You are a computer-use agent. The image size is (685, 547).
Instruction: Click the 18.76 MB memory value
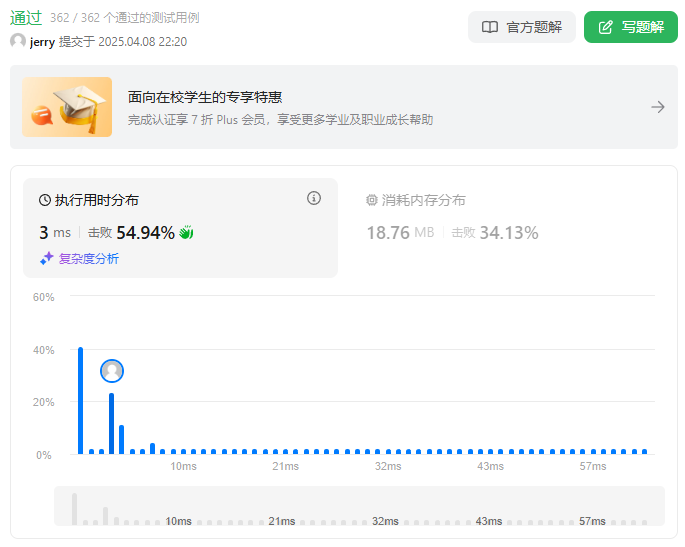click(x=400, y=232)
